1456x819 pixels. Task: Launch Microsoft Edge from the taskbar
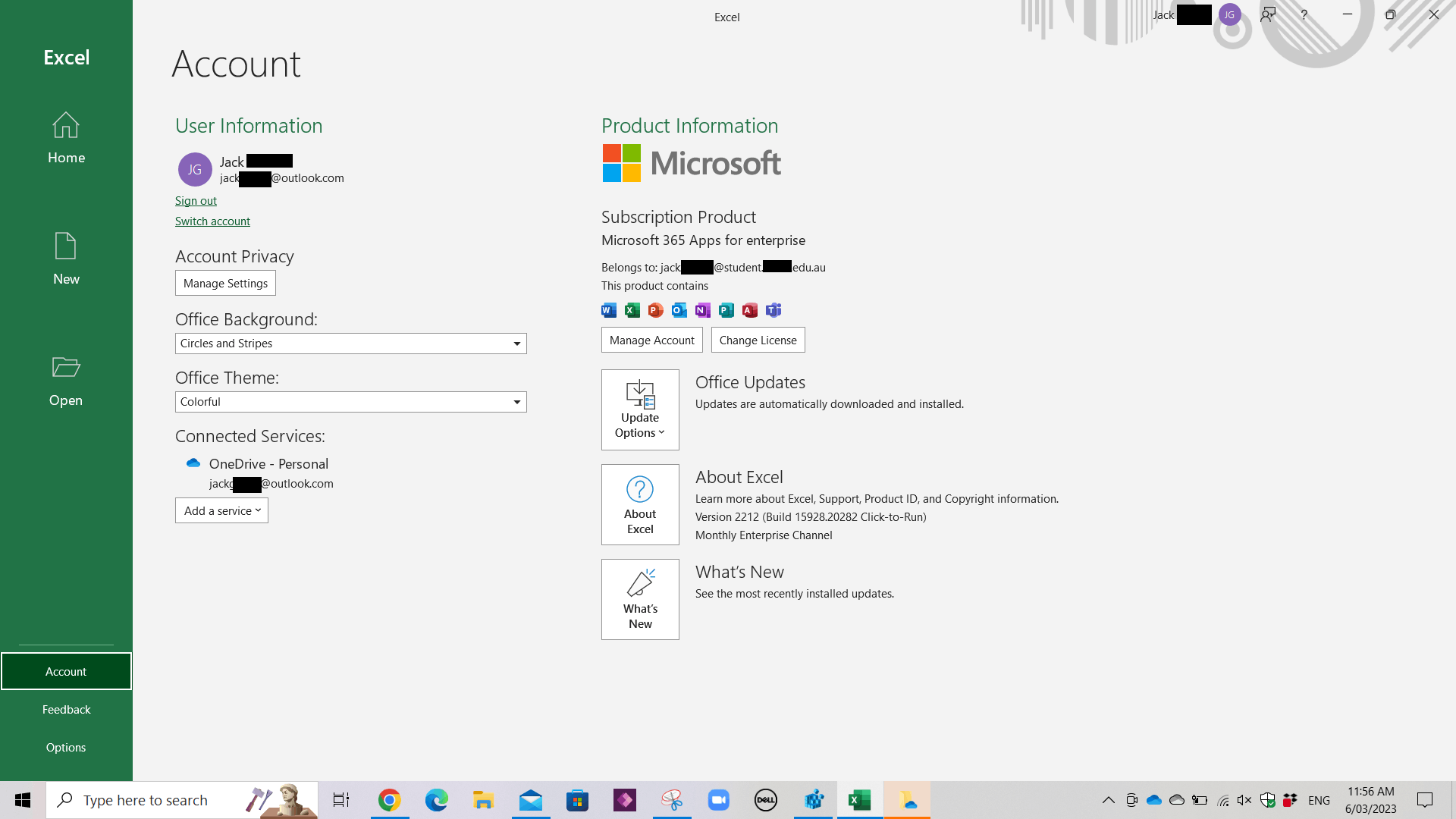click(437, 800)
